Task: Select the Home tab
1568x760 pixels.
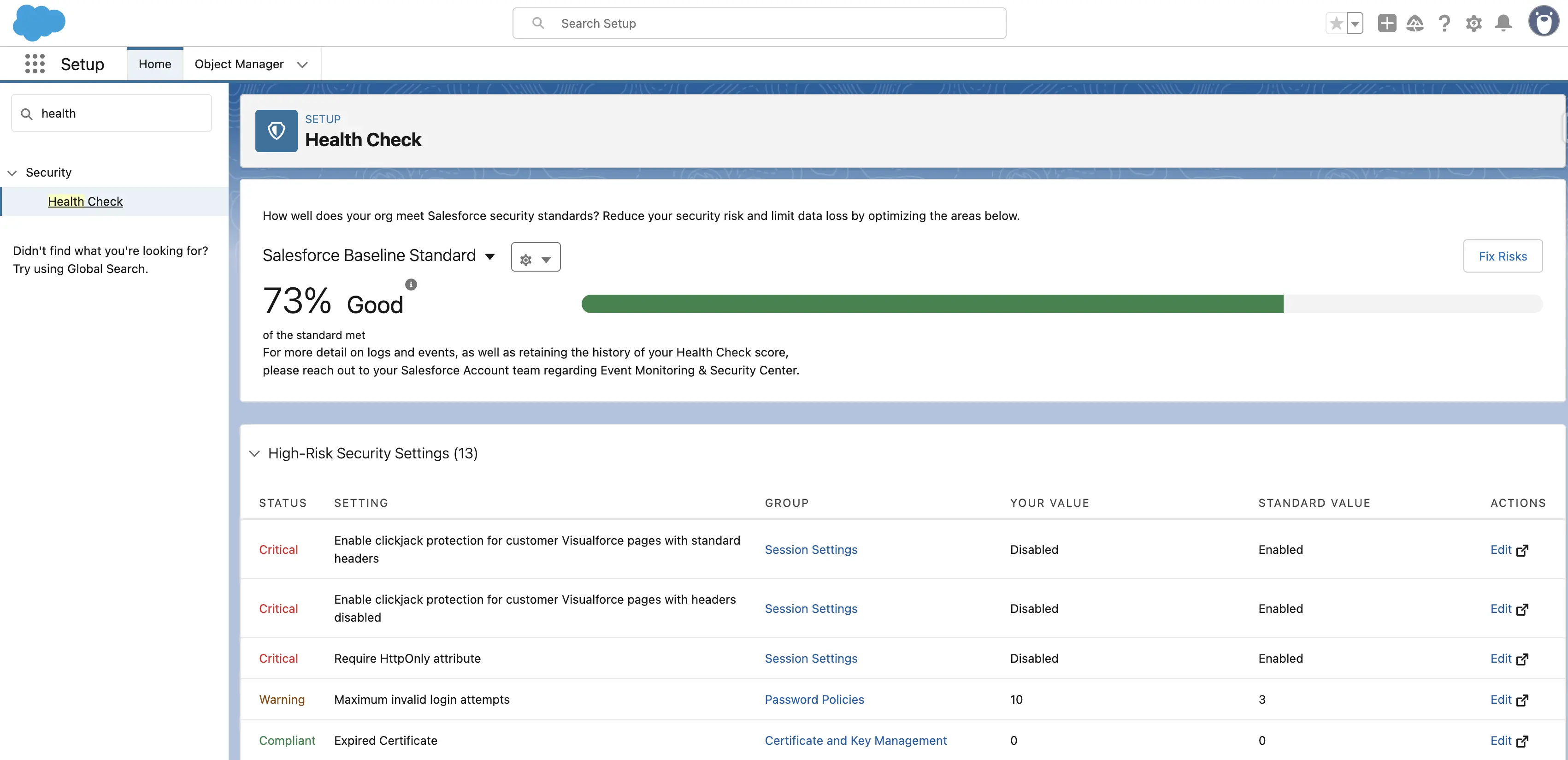Action: [154, 64]
